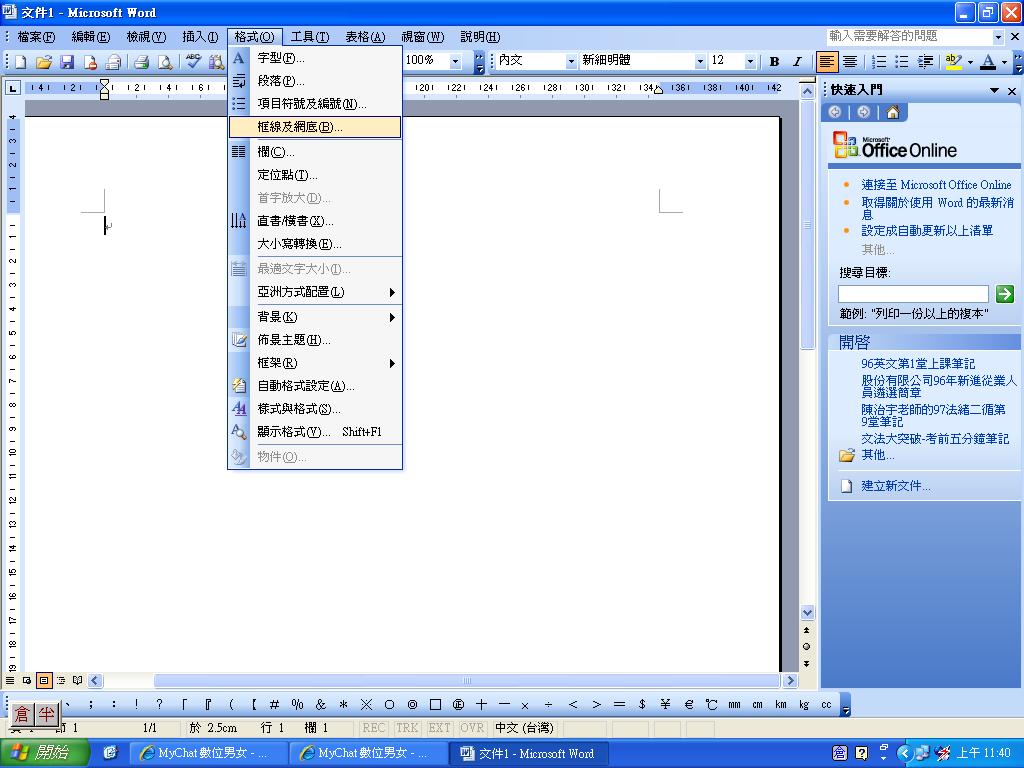Expand the 亞洲方式配置 submenu
This screenshot has height=768, width=1024.
[x=315, y=292]
